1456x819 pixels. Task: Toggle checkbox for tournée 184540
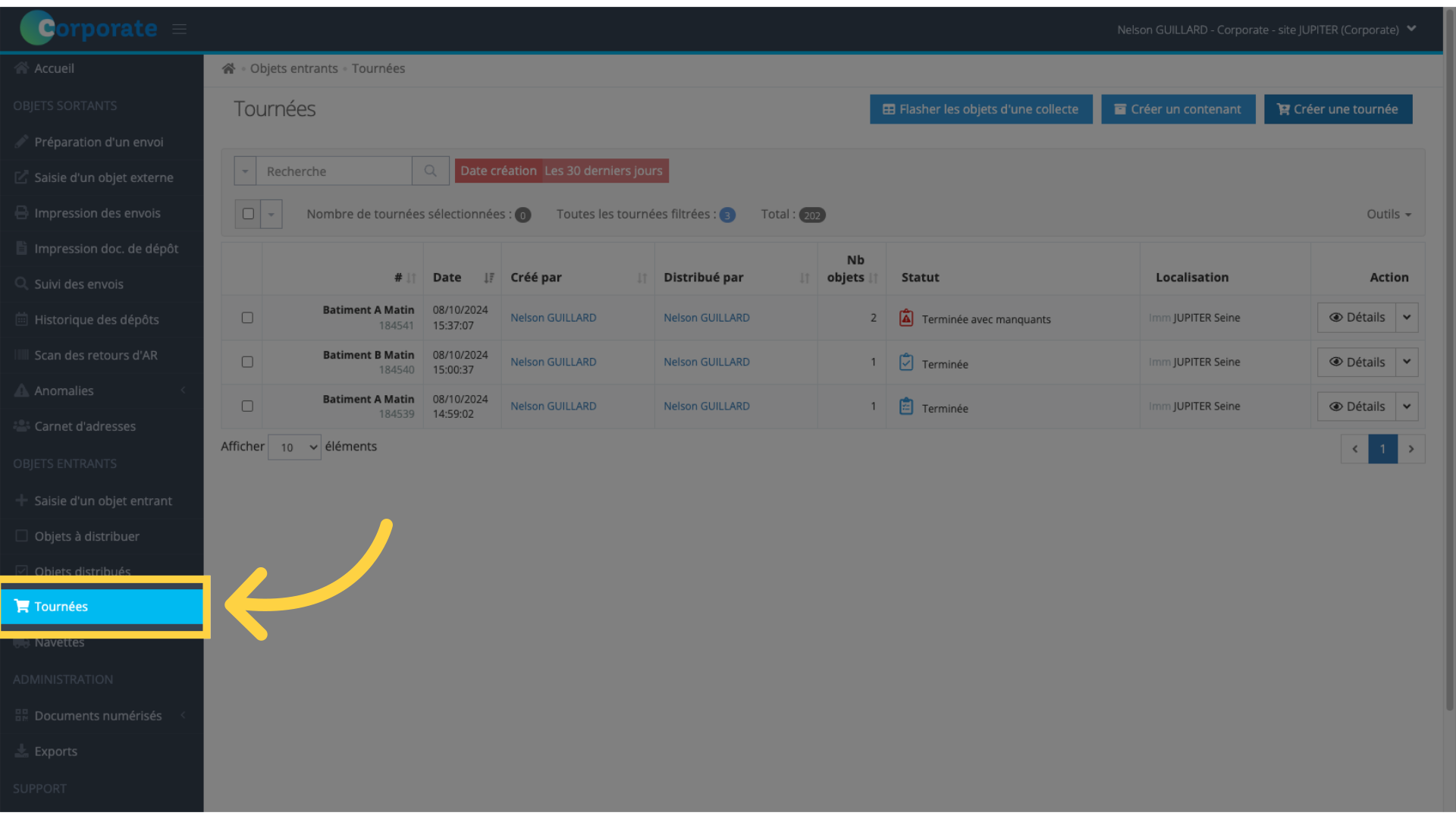(x=247, y=361)
